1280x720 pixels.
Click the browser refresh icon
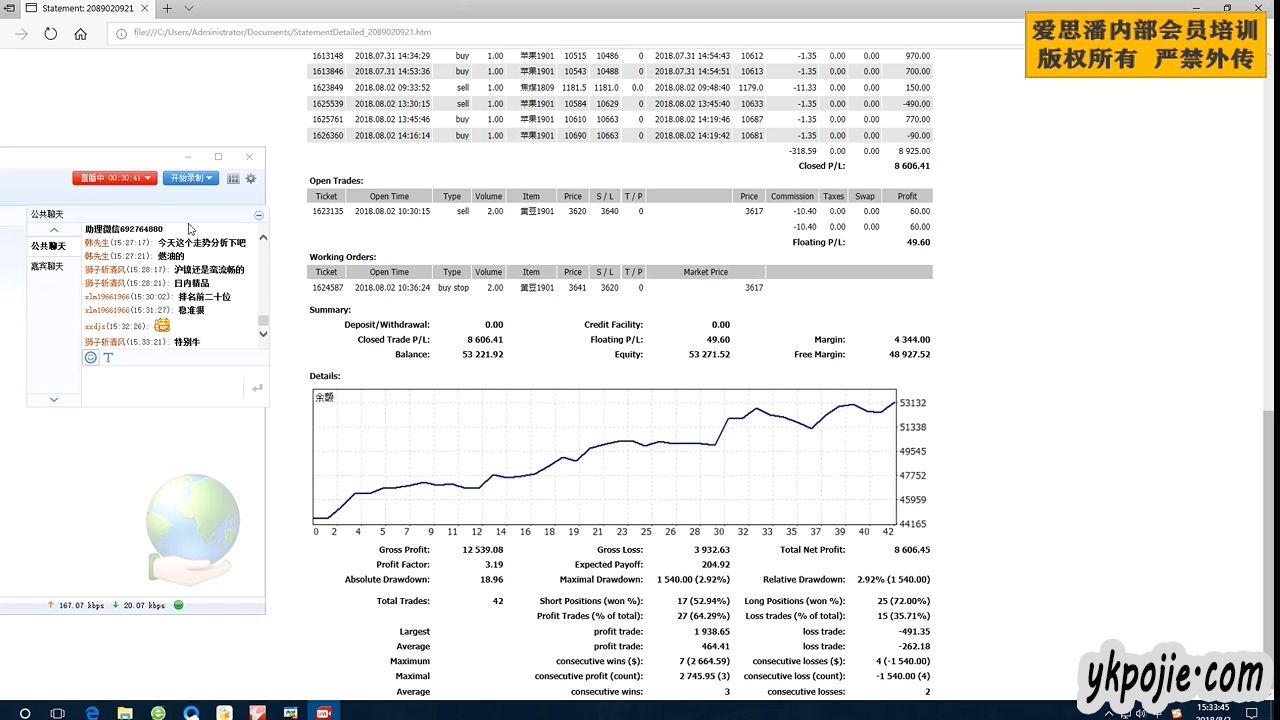pos(51,33)
